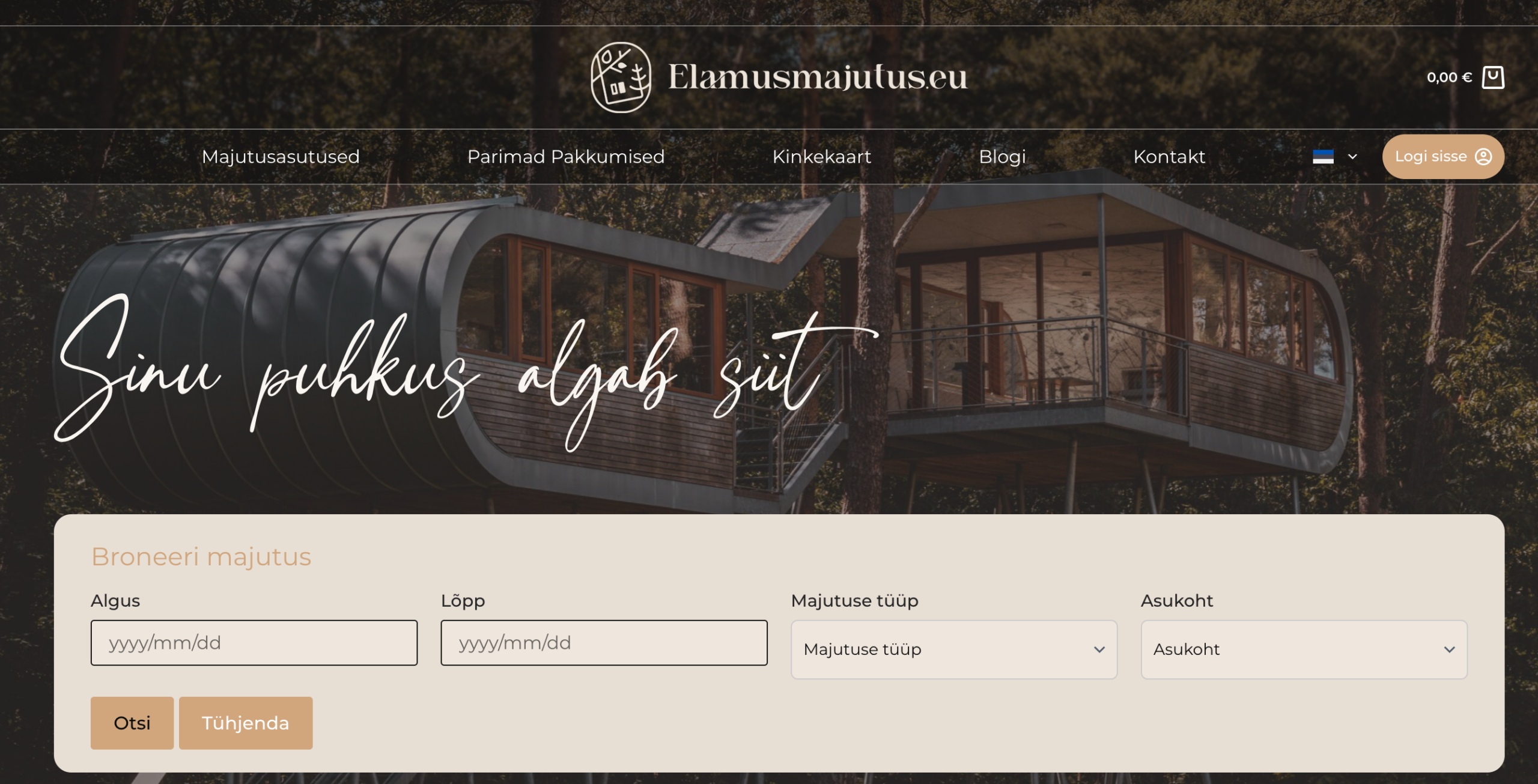The image size is (1538, 784).
Task: Focus the Lõpp end date field
Action: [x=604, y=643]
